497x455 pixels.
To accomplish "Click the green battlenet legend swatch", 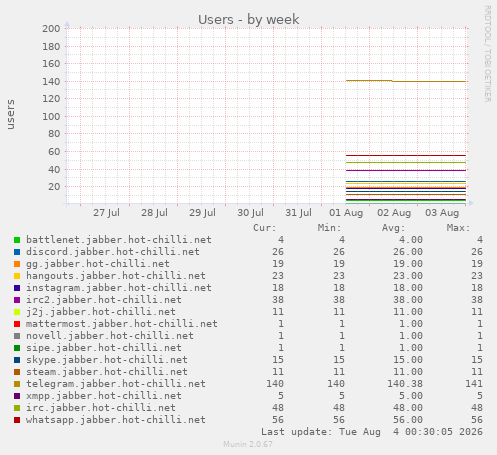I will pos(17,240).
